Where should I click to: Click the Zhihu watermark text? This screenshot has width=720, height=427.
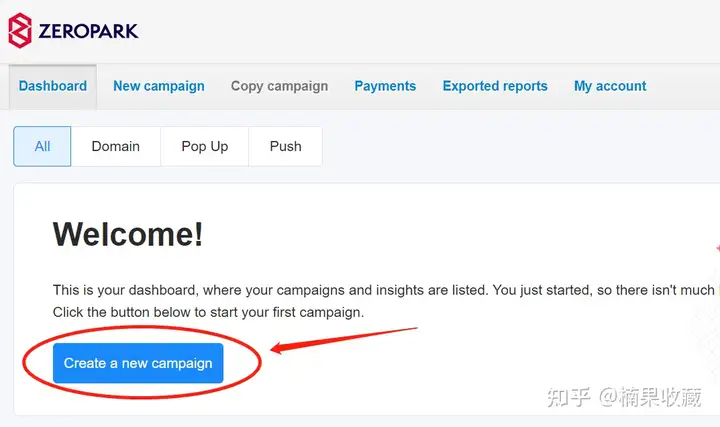pos(624,397)
